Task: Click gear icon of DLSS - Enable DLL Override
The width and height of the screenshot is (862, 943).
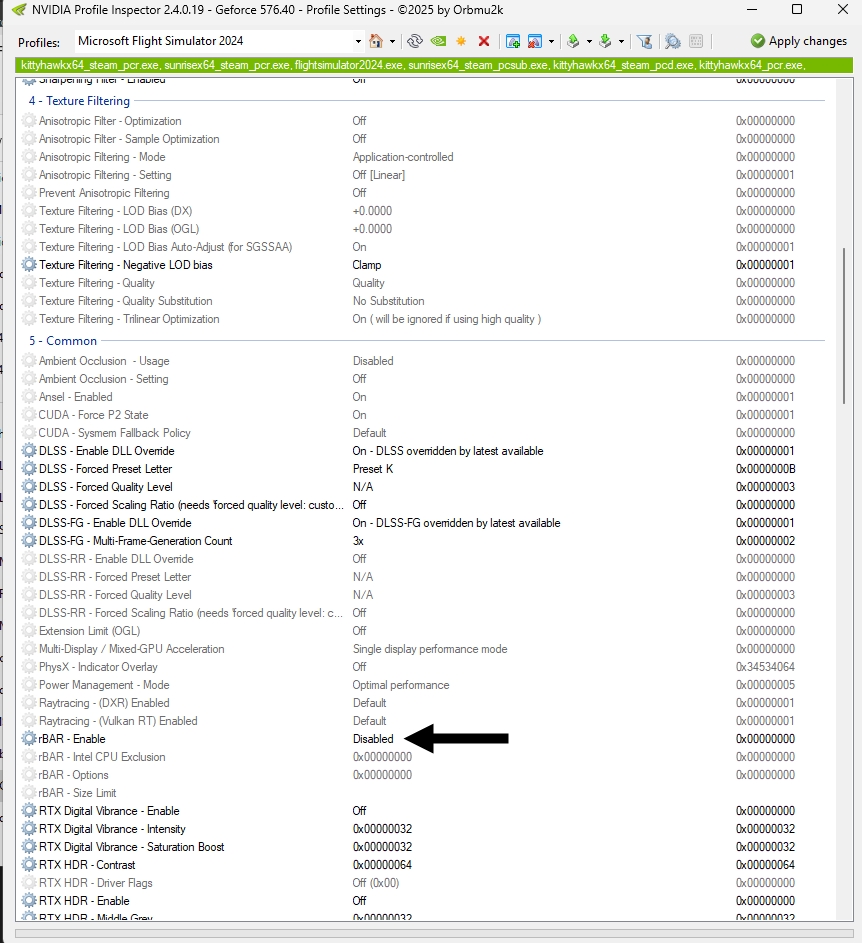Action: click(29, 450)
